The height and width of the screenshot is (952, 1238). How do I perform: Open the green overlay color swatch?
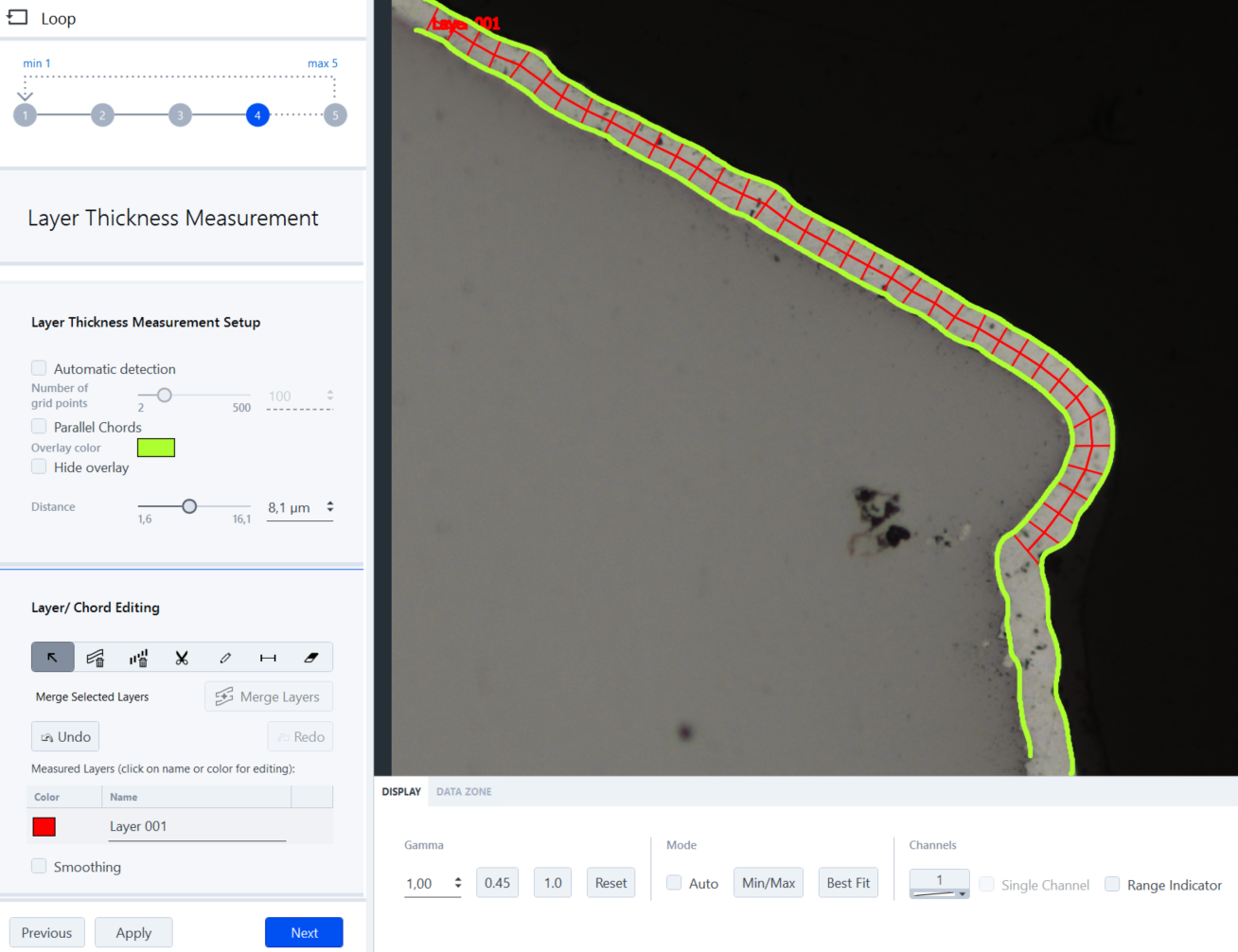click(x=156, y=448)
